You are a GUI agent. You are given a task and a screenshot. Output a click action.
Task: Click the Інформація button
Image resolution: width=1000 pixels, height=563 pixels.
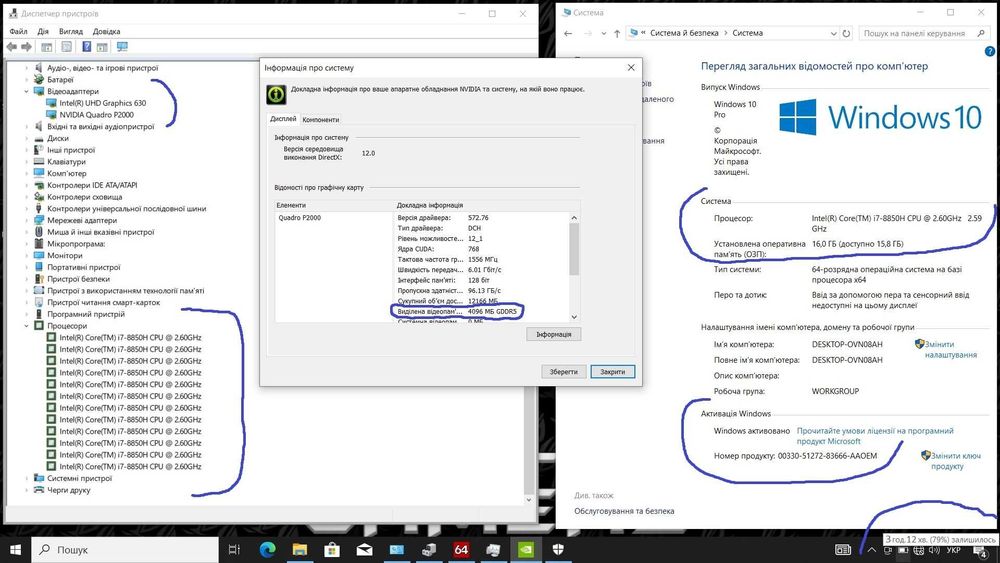click(x=554, y=334)
